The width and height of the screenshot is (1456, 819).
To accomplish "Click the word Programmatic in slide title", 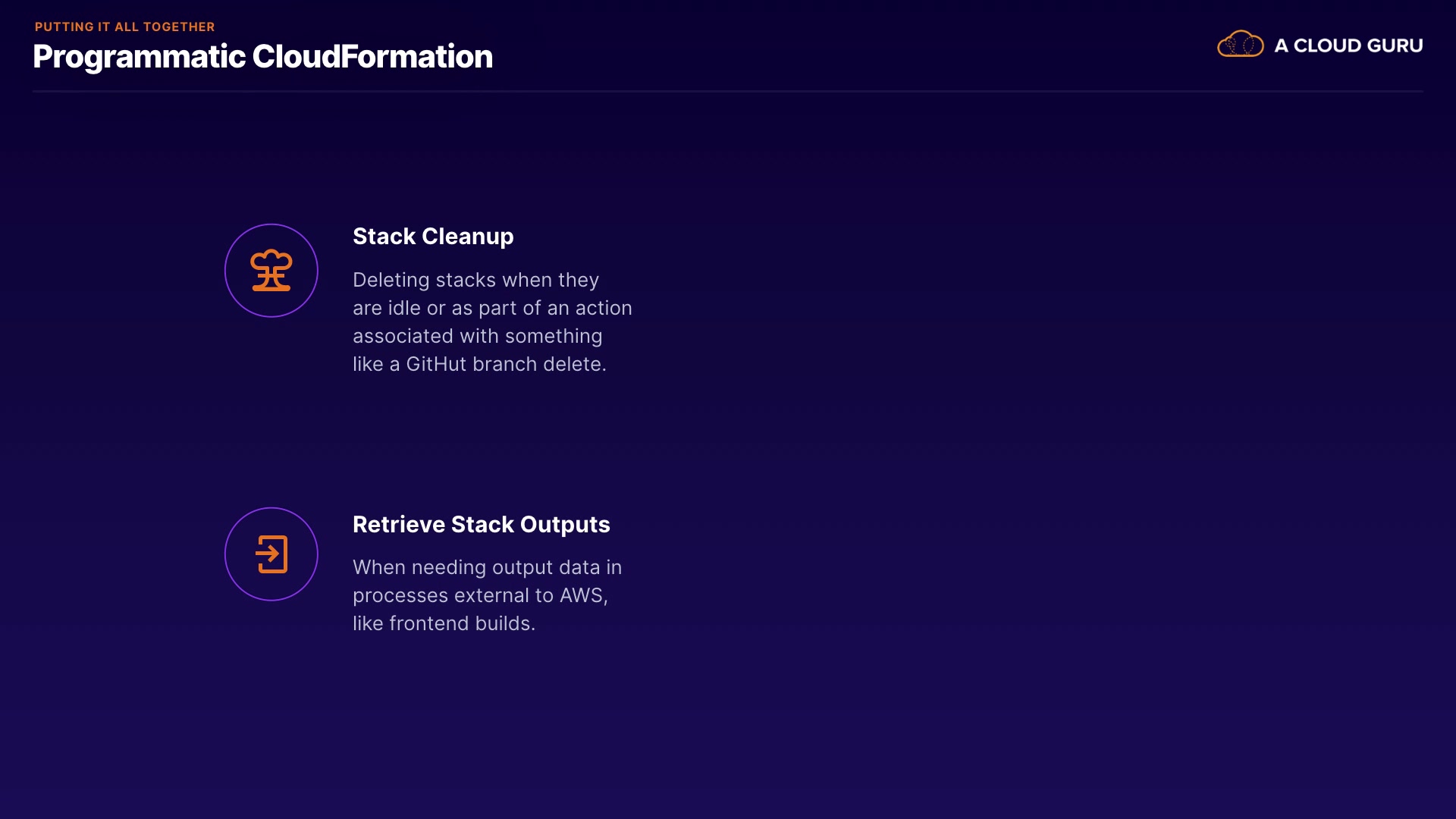I will pos(139,57).
